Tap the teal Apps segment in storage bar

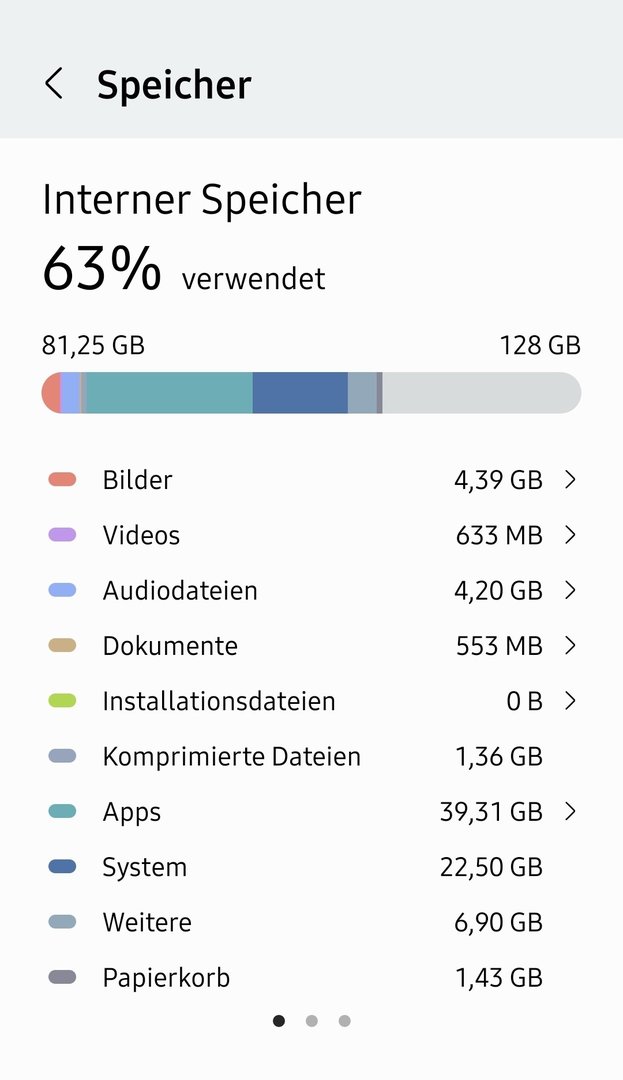[169, 393]
